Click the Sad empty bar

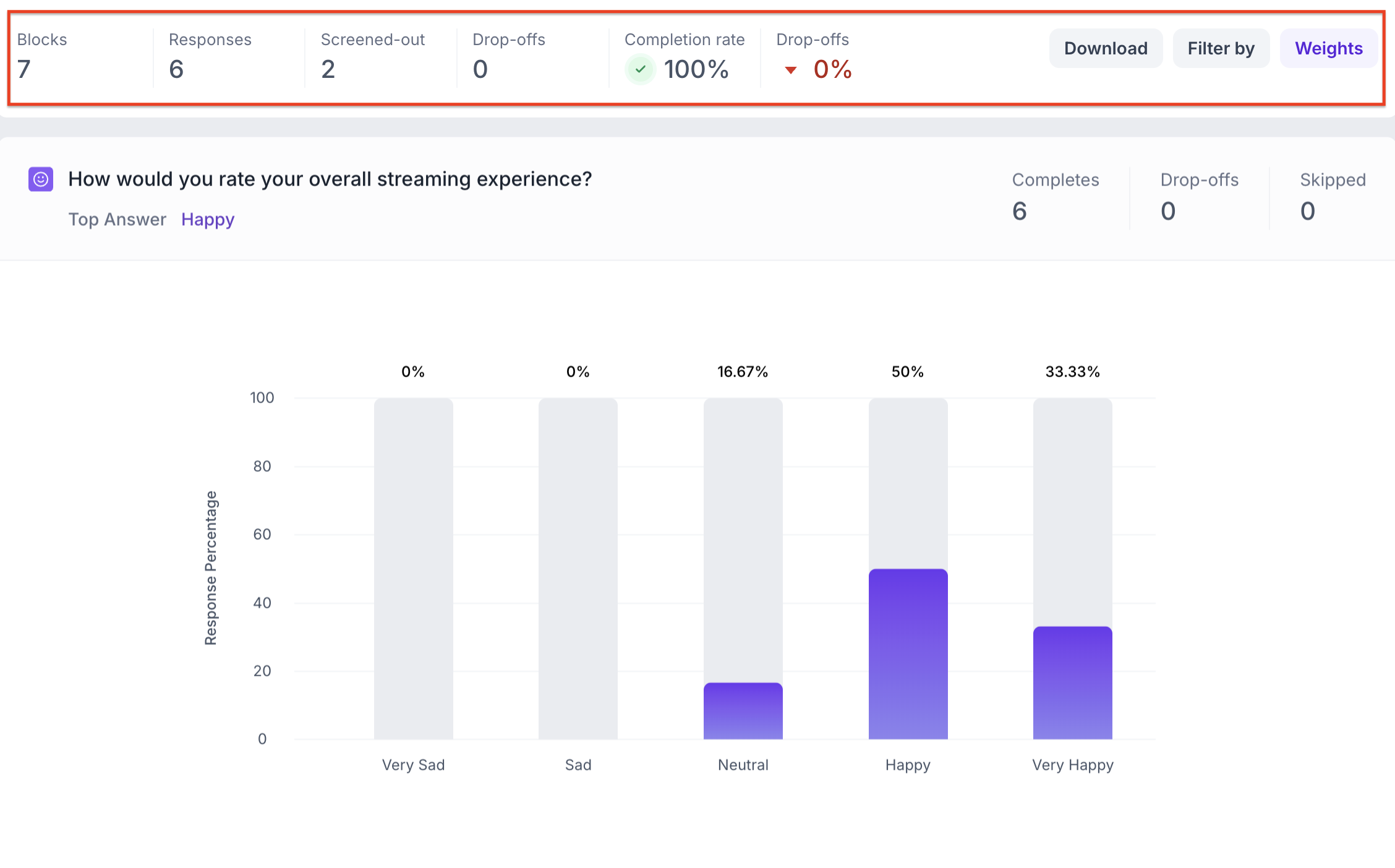point(578,568)
